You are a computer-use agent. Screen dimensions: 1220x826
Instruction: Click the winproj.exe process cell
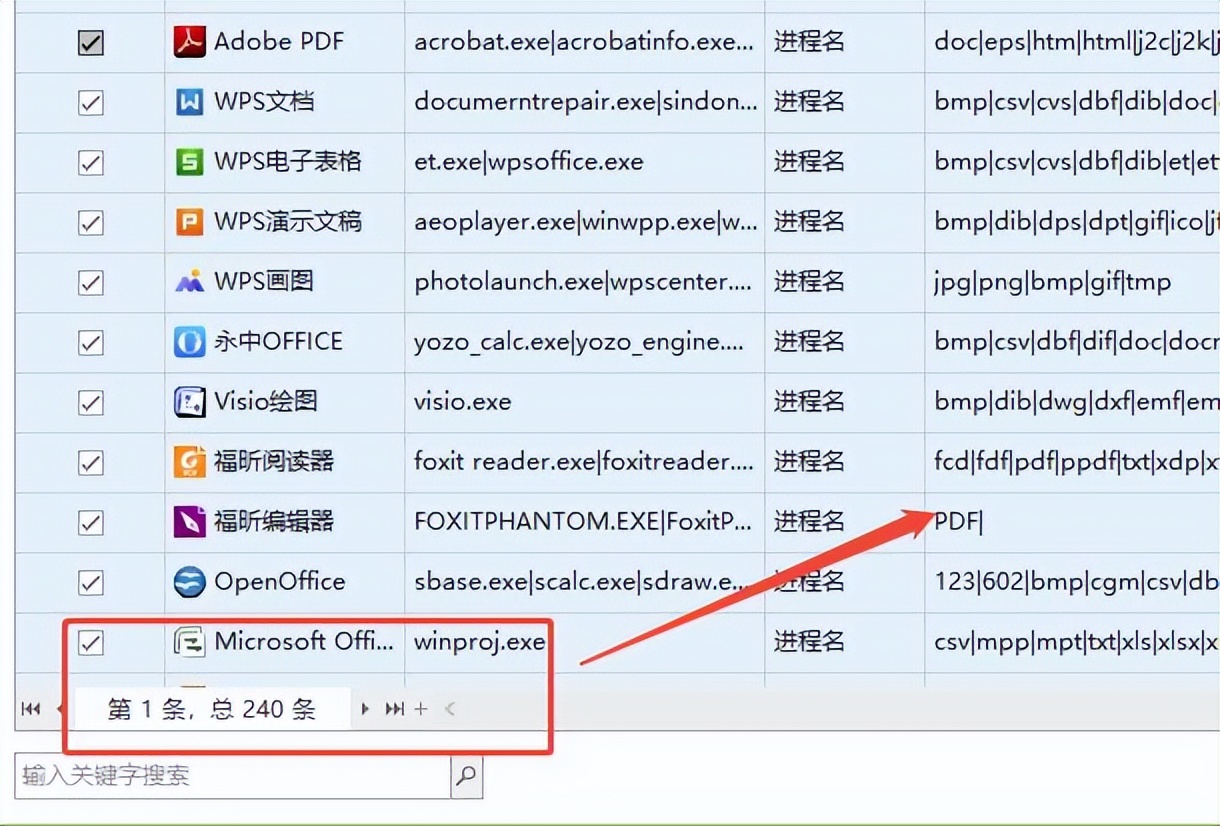pyautogui.click(x=585, y=642)
